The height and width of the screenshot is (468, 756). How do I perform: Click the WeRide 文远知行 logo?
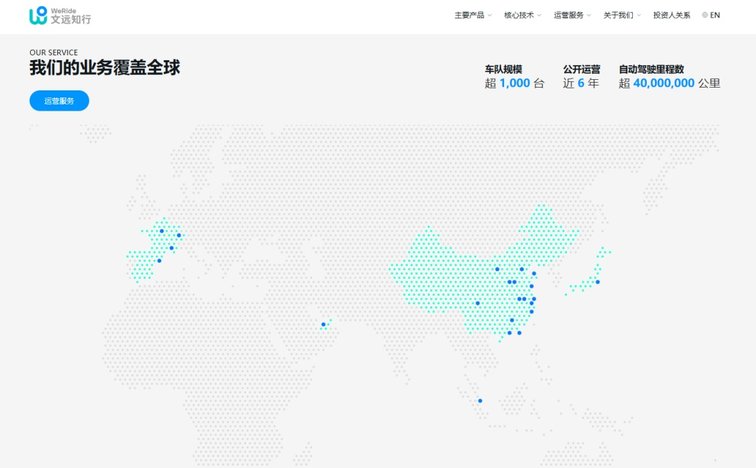pos(60,15)
